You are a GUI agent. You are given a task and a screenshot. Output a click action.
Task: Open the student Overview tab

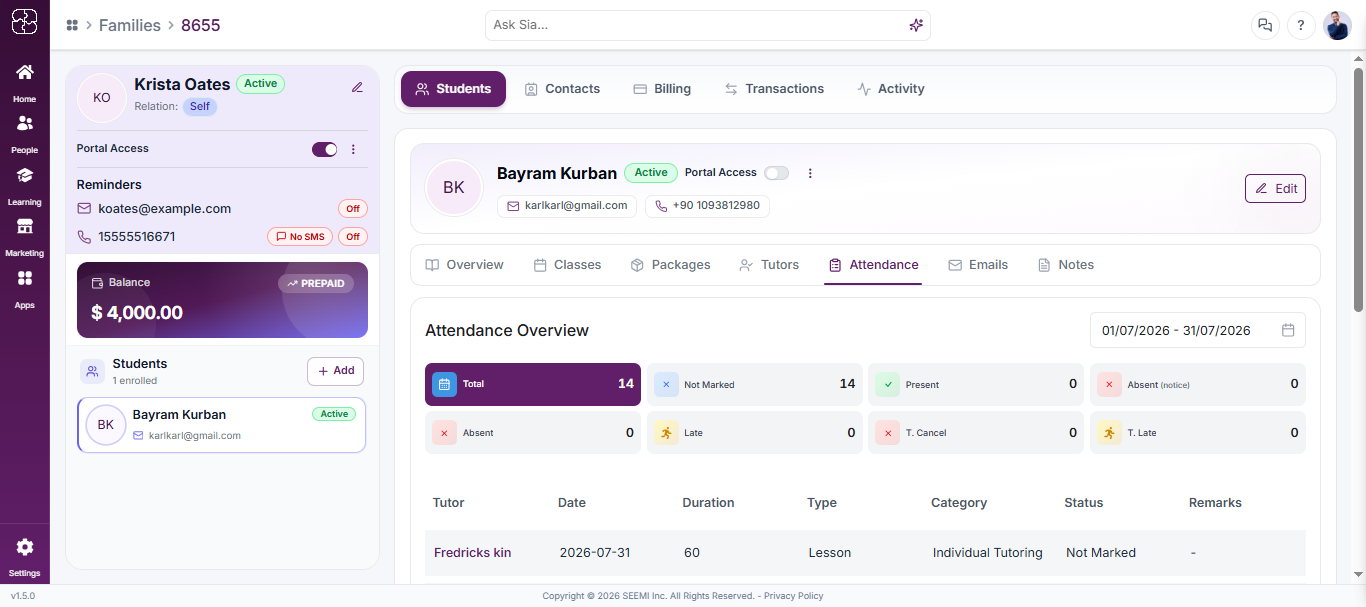[x=465, y=265]
